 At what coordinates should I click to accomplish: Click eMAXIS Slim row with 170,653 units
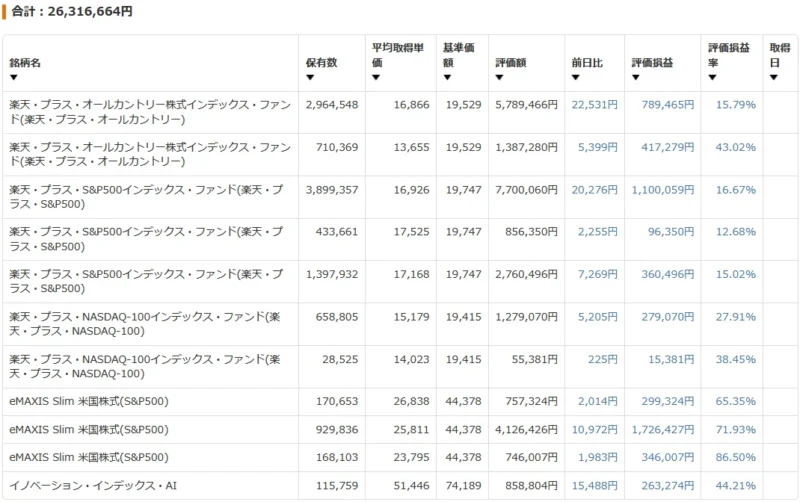tap(400, 401)
